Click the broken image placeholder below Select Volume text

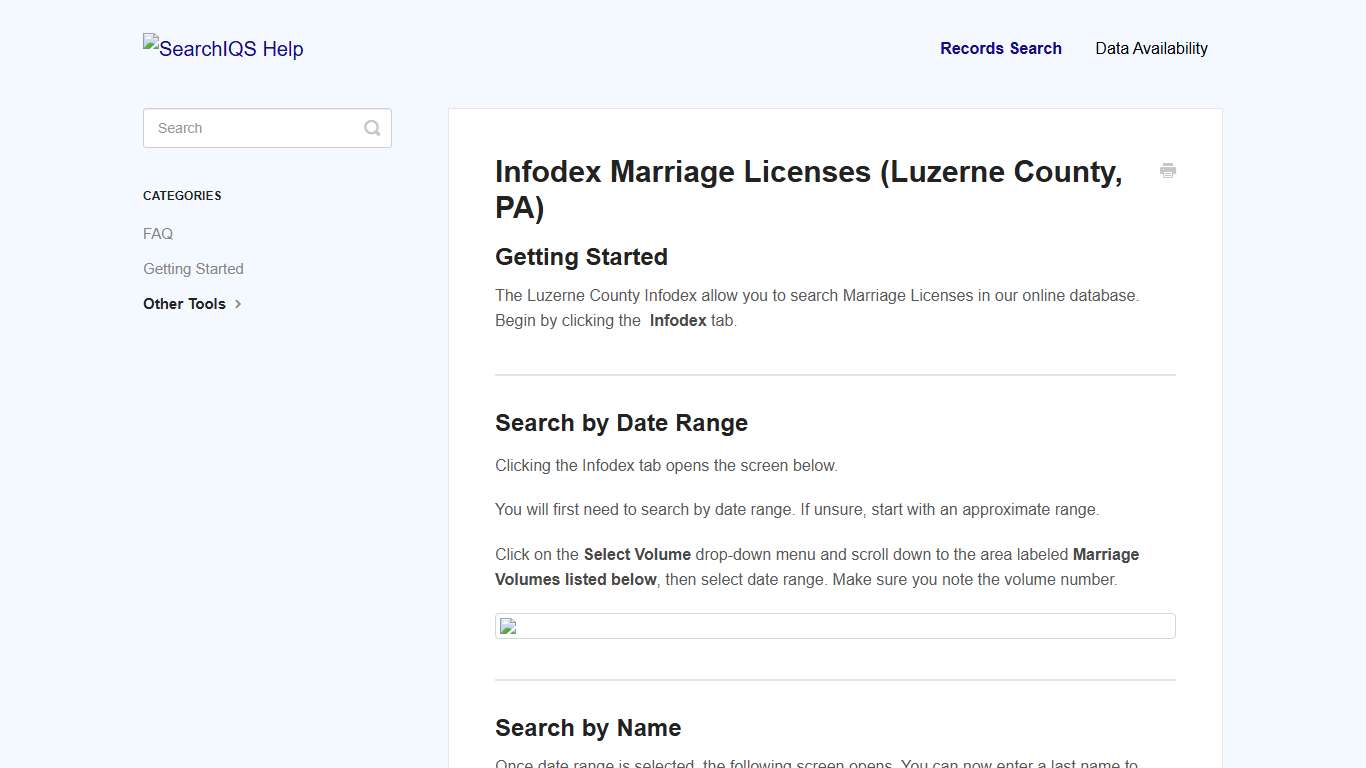pos(507,625)
